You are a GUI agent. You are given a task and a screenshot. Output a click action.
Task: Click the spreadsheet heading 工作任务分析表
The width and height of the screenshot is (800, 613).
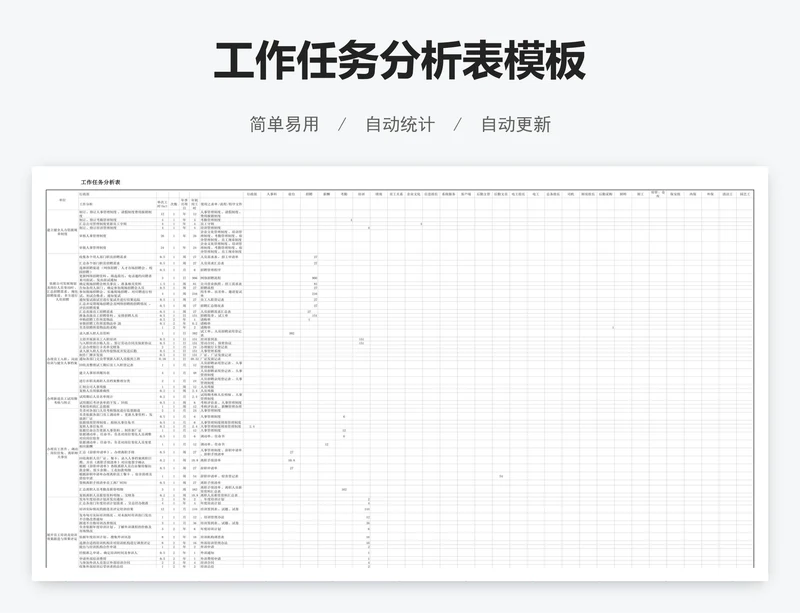click(101, 182)
